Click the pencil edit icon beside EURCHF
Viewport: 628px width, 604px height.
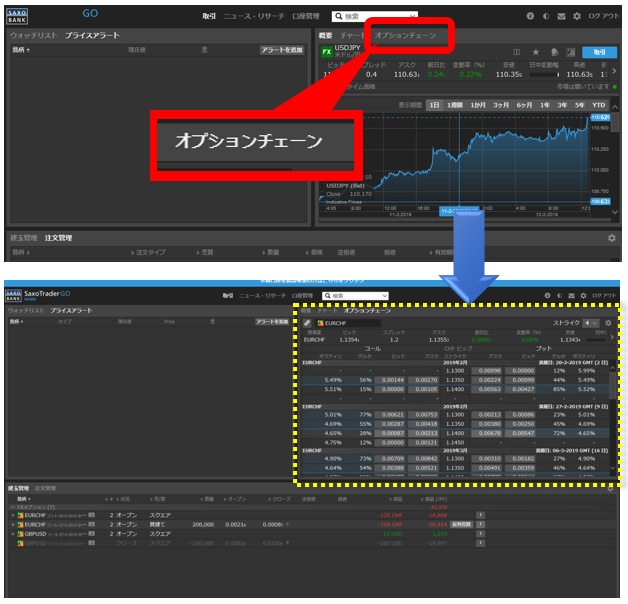coord(307,323)
